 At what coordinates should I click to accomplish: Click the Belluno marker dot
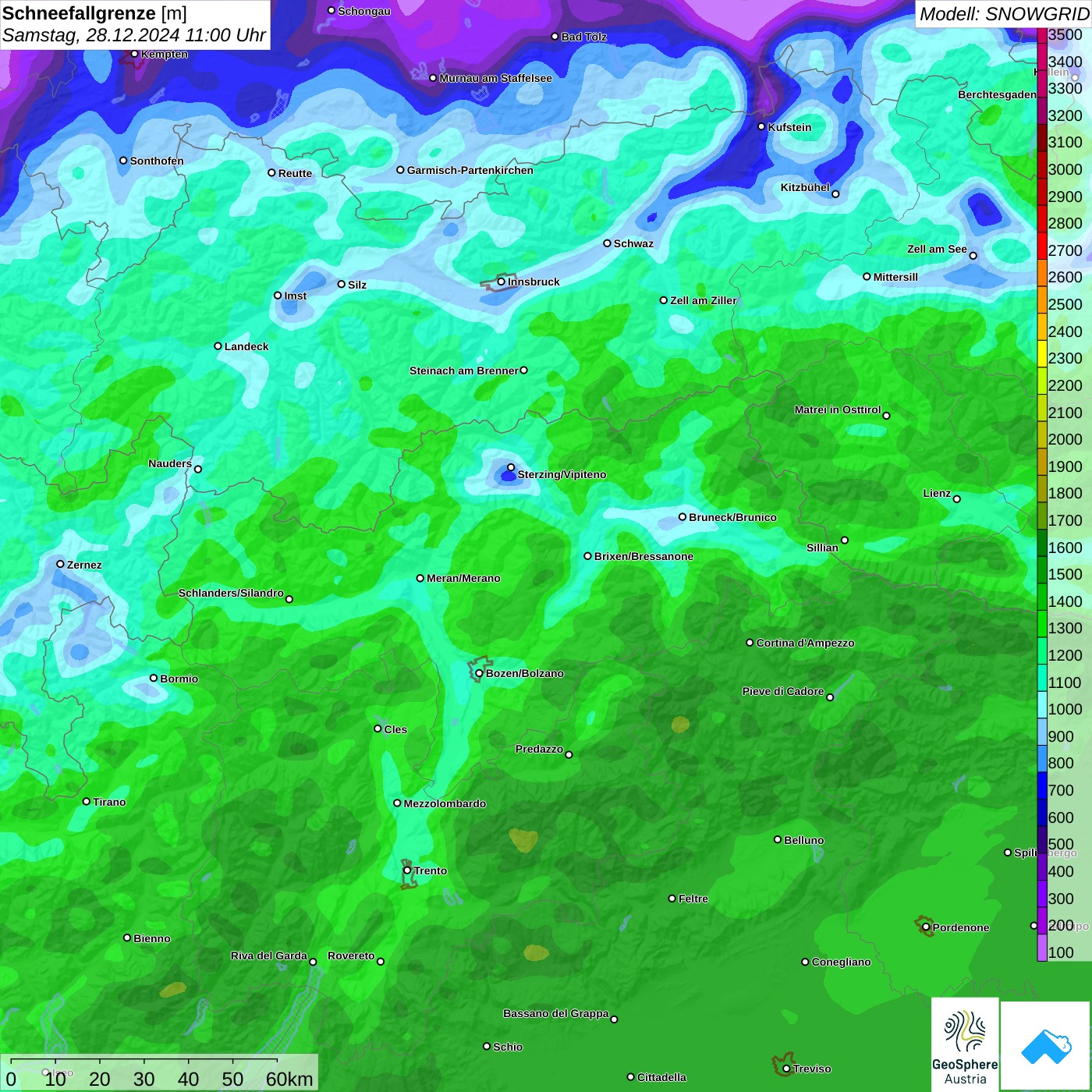[778, 839]
